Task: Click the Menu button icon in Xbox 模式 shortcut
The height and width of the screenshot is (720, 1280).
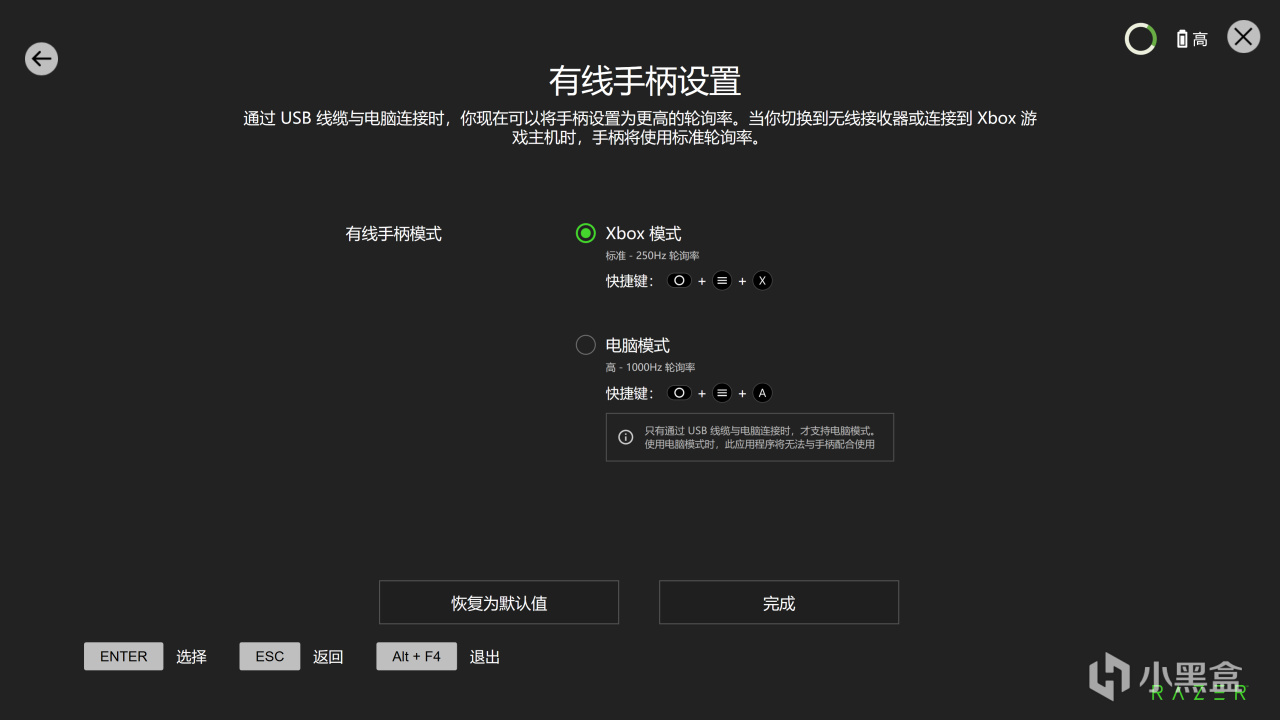Action: (722, 281)
